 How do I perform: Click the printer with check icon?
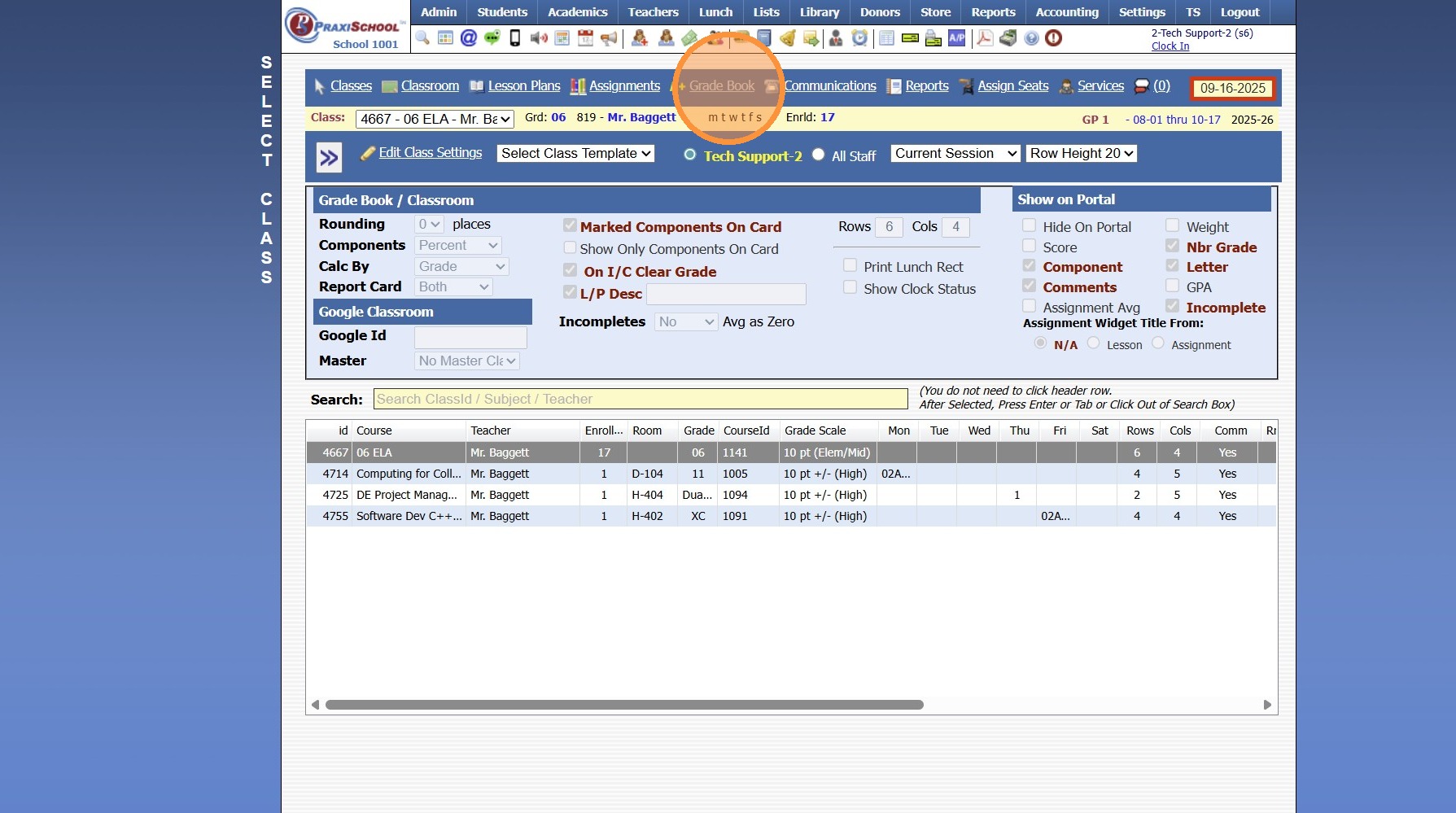934,38
